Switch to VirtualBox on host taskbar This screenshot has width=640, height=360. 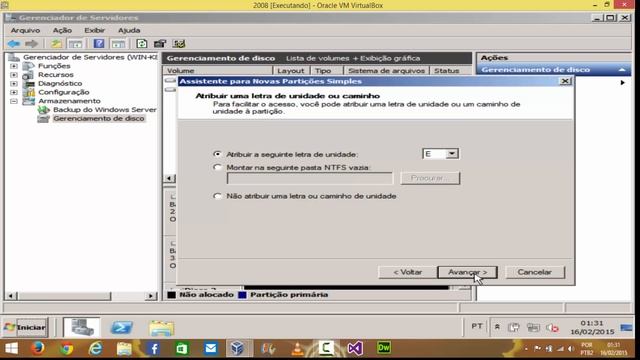coord(238,348)
